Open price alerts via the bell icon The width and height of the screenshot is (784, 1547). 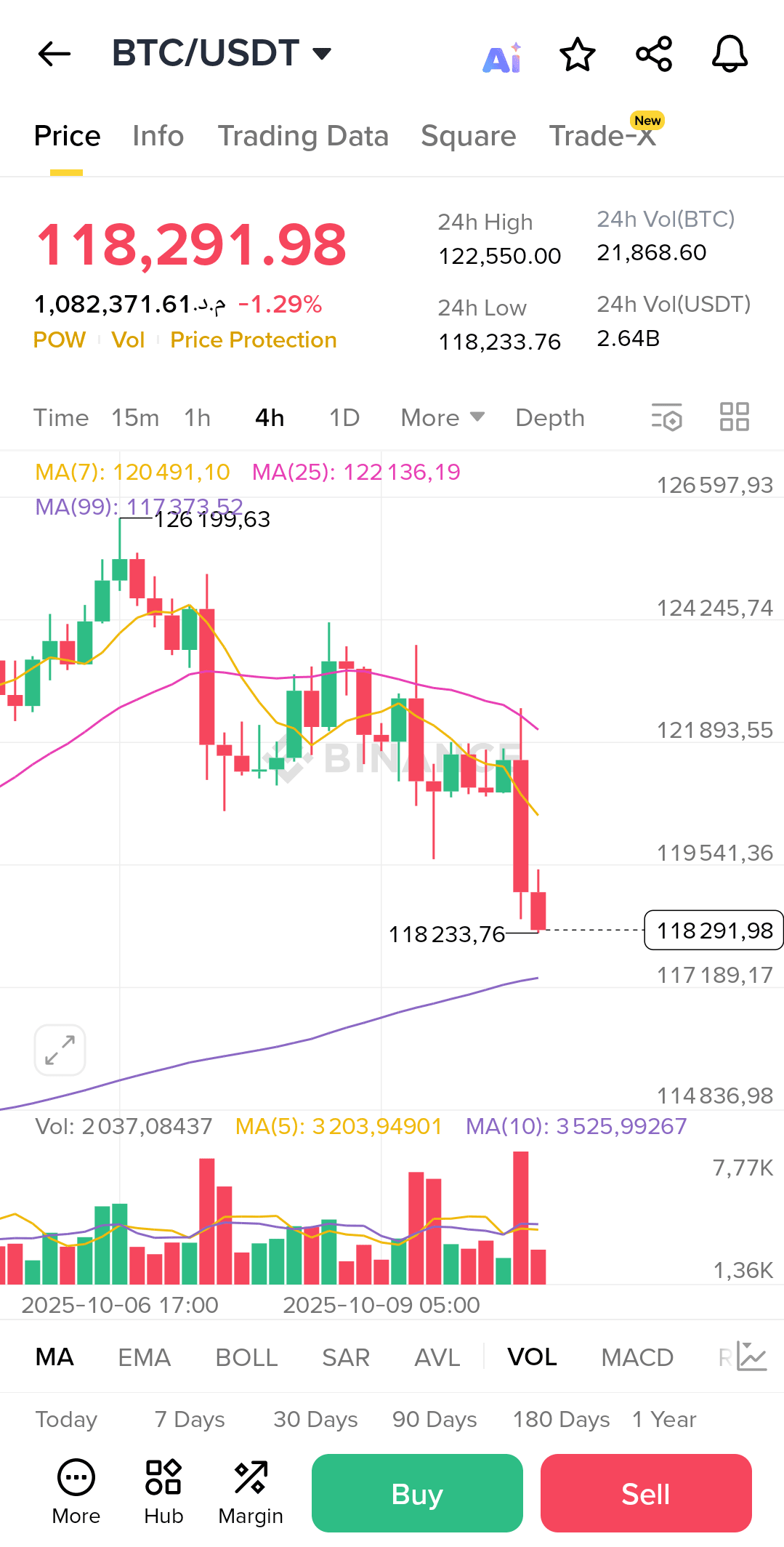coord(730,53)
